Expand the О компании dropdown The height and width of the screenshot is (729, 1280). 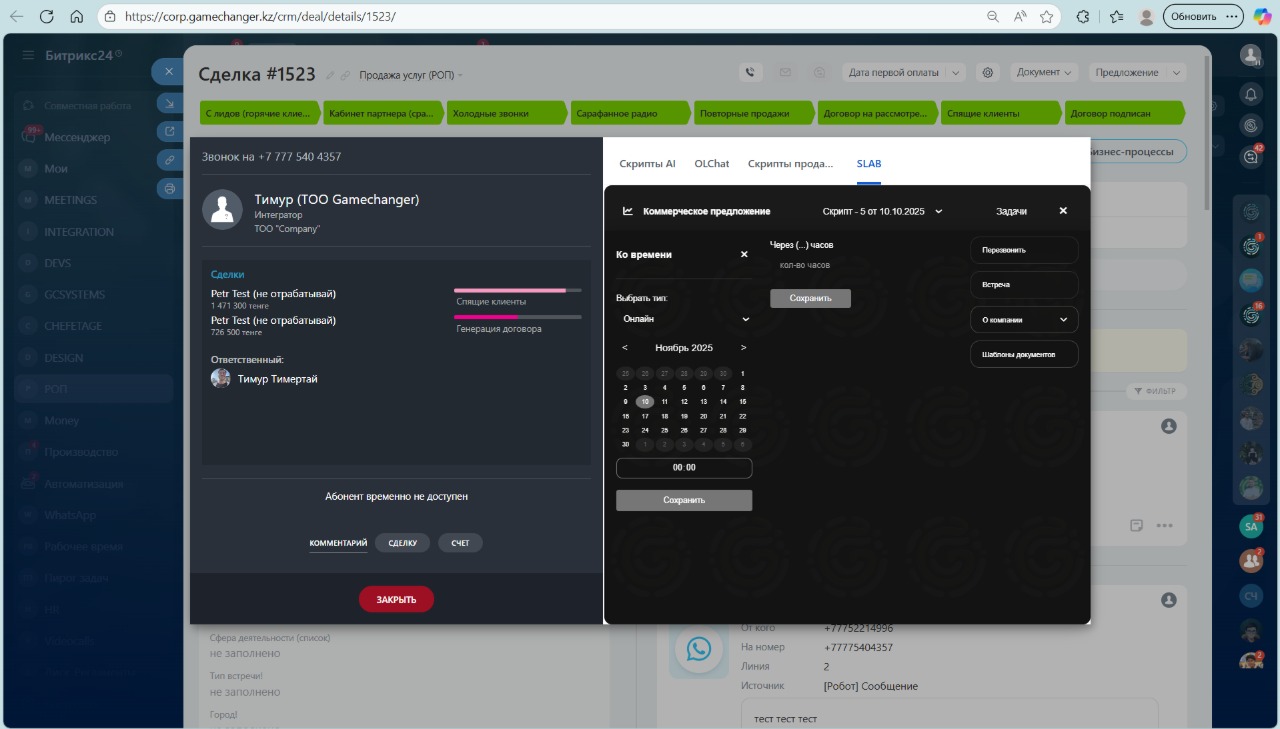1024,320
